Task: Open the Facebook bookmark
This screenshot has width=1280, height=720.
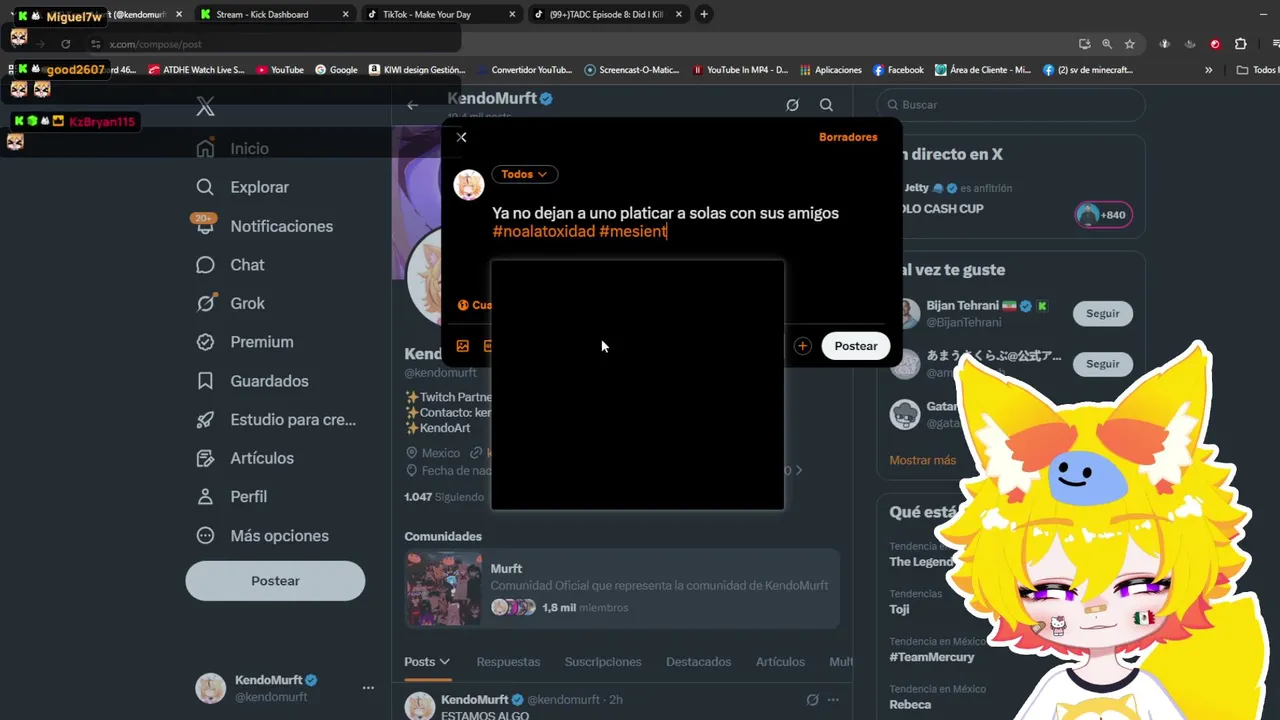Action: pos(898,70)
